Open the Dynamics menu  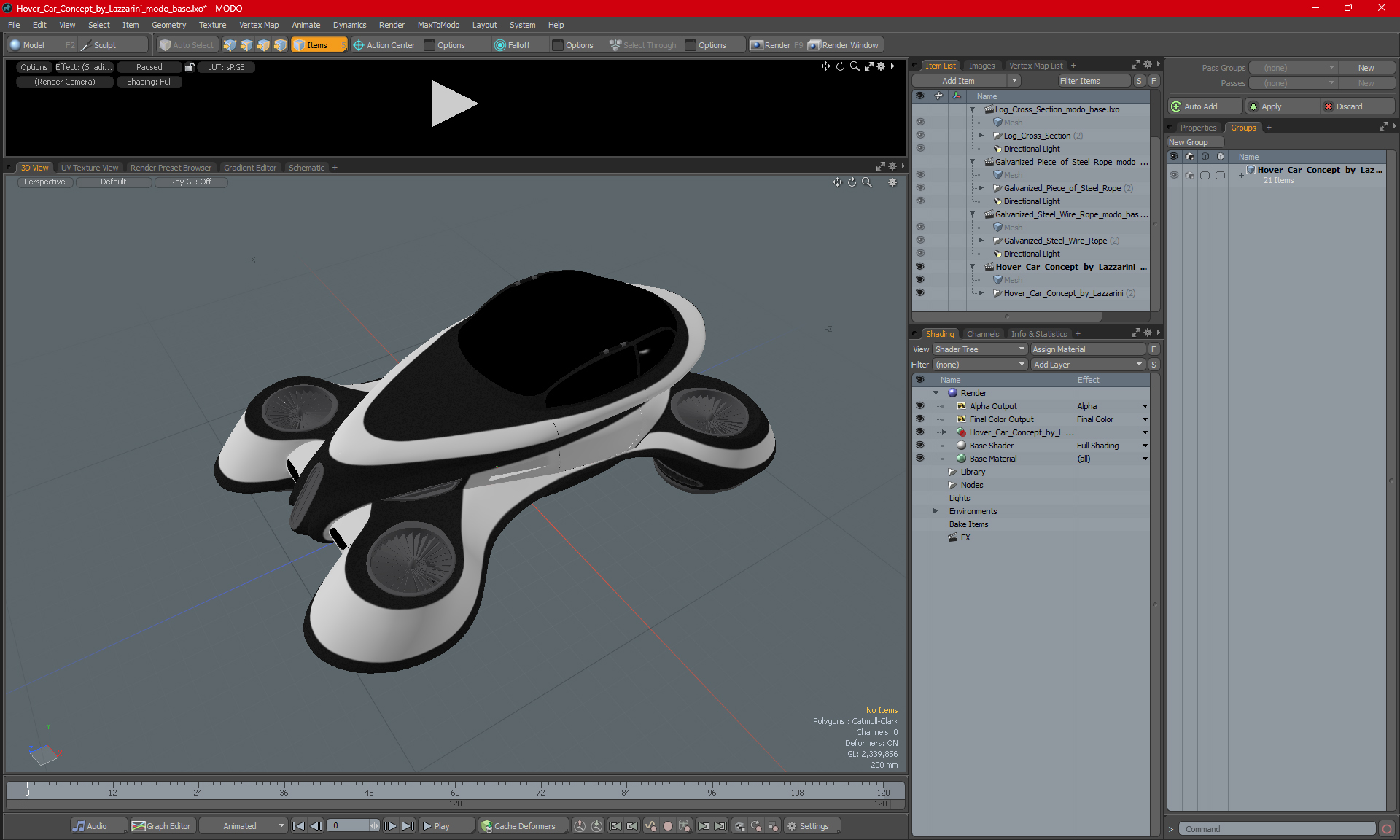[x=350, y=25]
